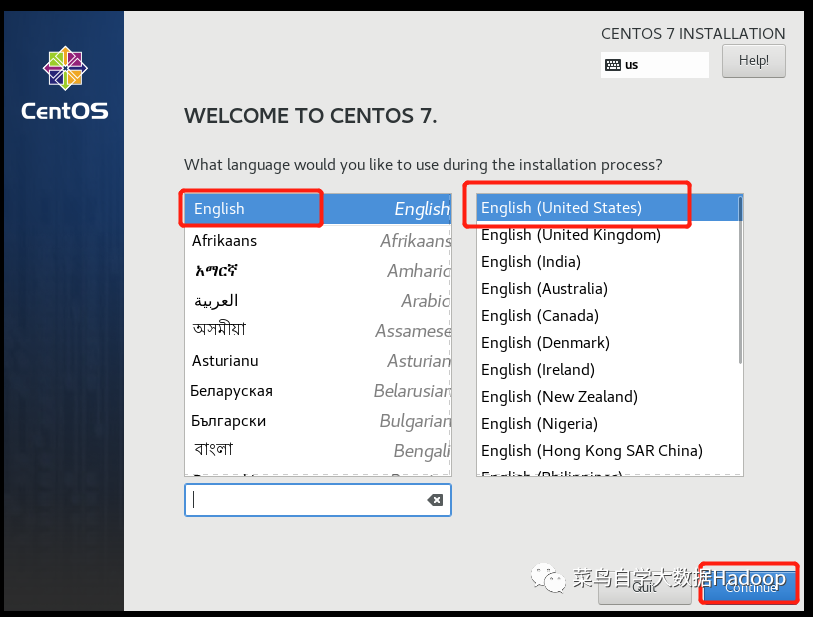This screenshot has height=617, width=813.
Task: Focus the language search input field
Action: 318,500
